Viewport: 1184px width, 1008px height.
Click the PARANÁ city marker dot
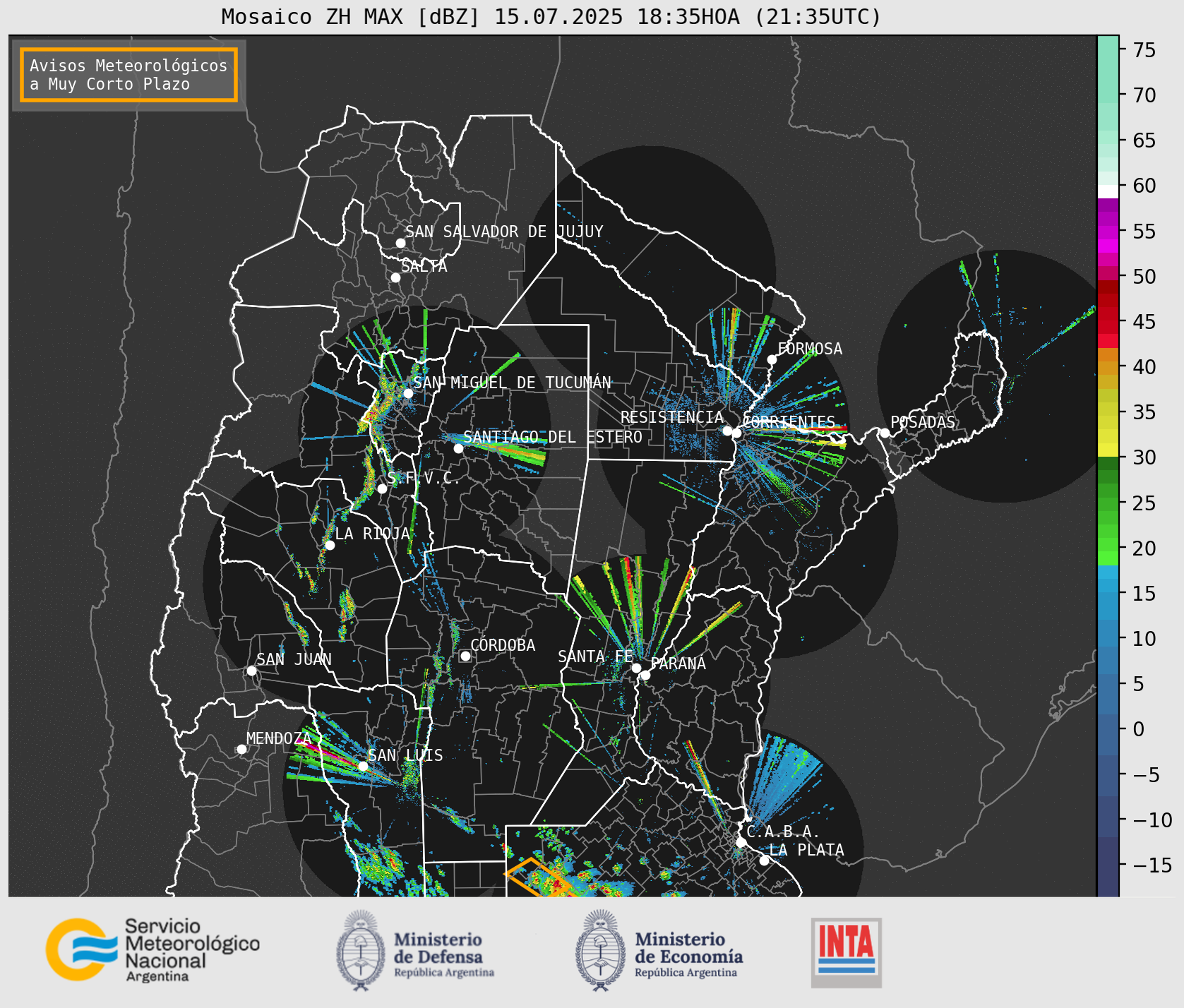click(x=645, y=675)
